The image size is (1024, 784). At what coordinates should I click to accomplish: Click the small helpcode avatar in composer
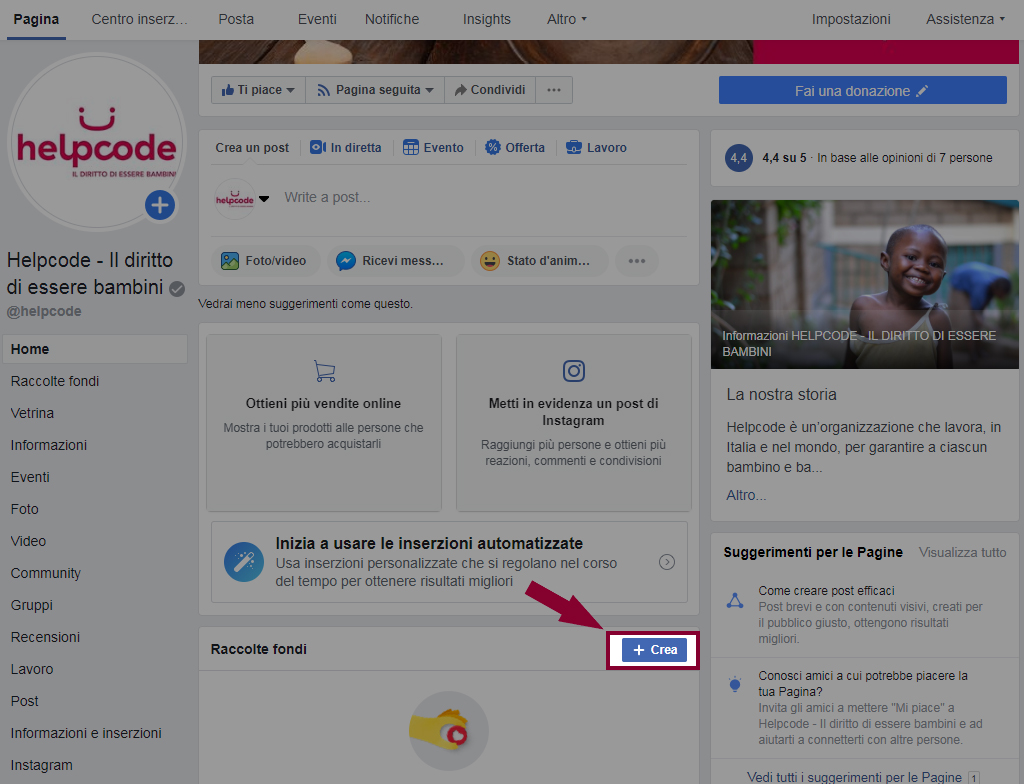[235, 199]
